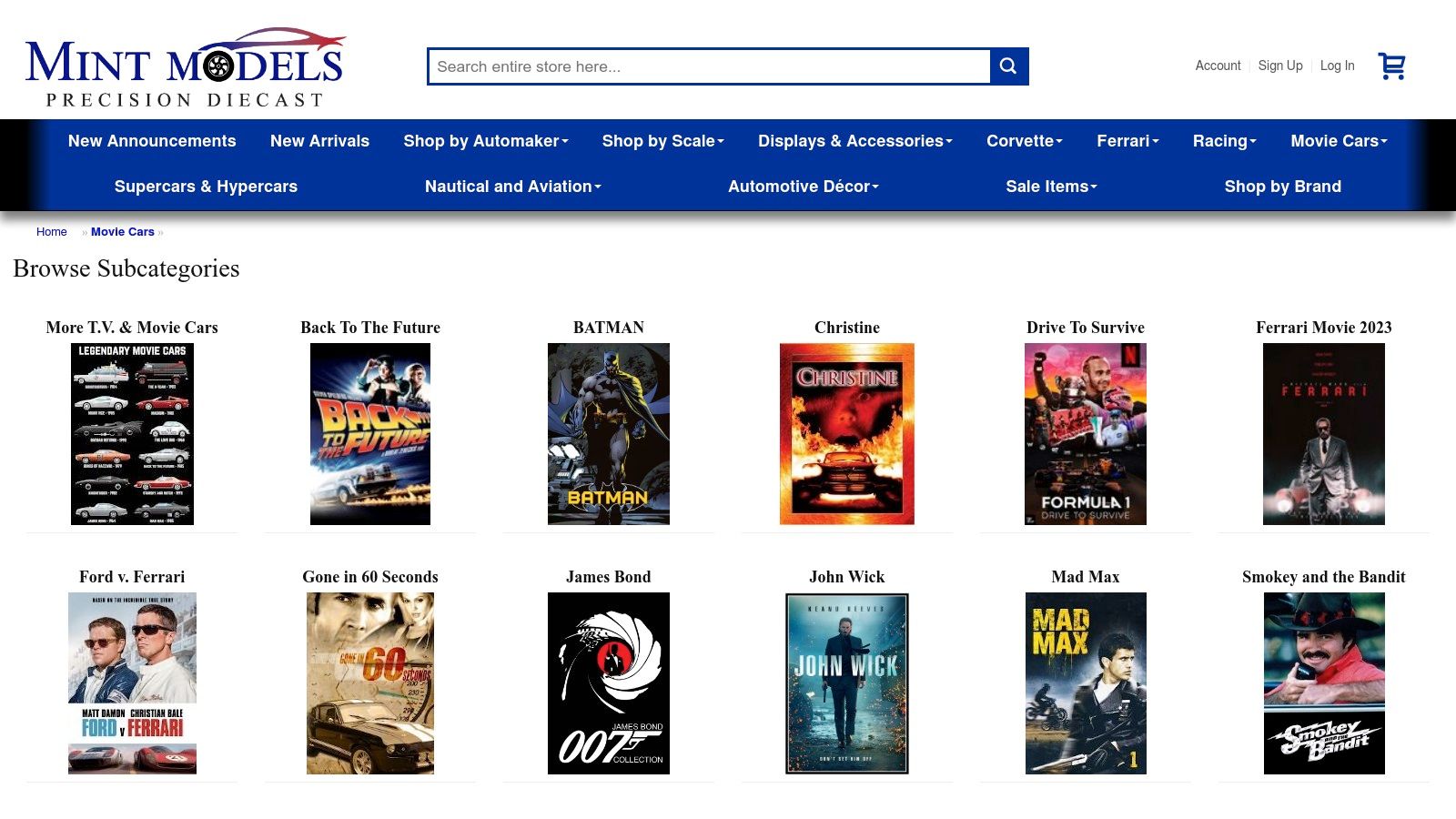Click the 'John Wick' title
The width and height of the screenshot is (1456, 819).
pos(847,577)
